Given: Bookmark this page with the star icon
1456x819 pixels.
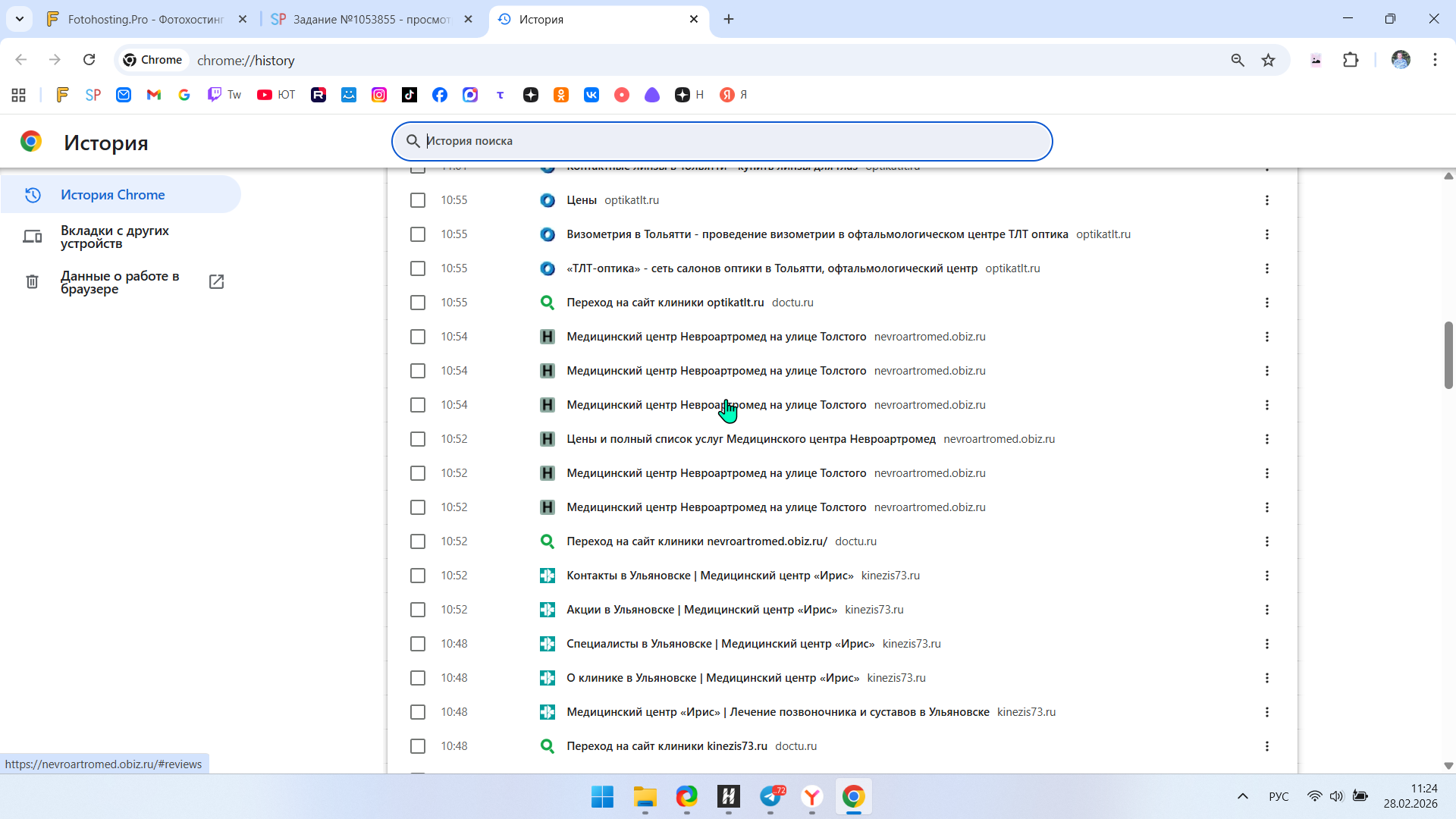Looking at the screenshot, I should [1268, 60].
